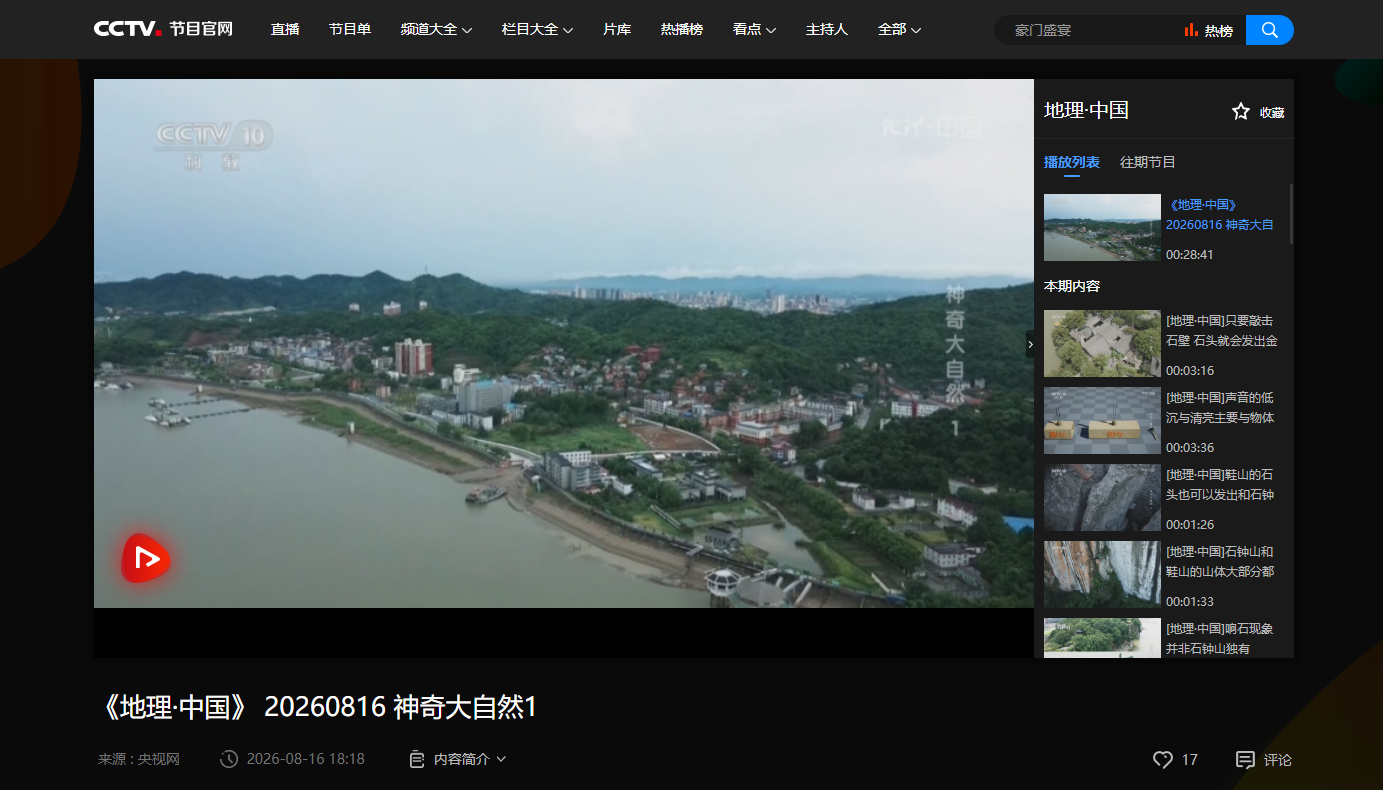Expand the 看点 menu
This screenshot has height=790, width=1383.
(x=754, y=29)
